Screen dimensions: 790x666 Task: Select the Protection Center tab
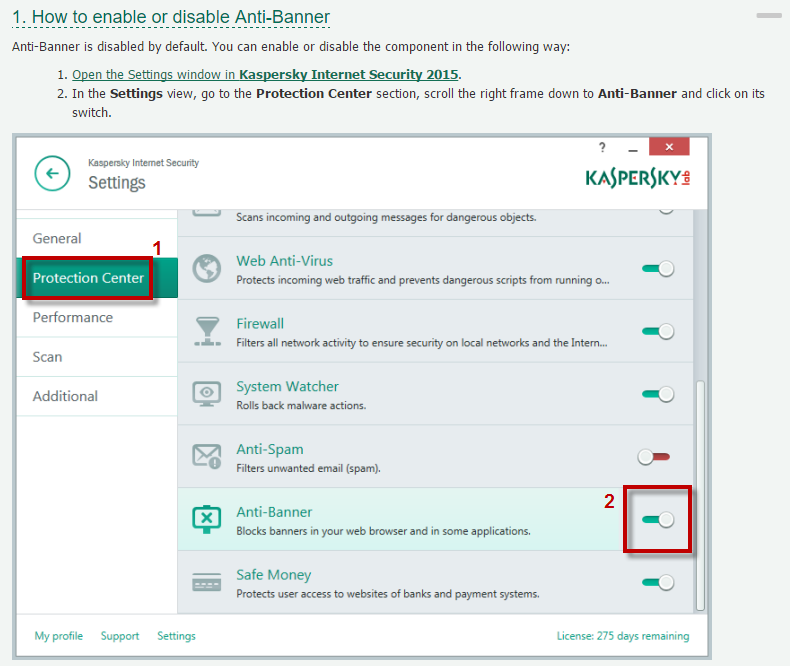(97, 278)
